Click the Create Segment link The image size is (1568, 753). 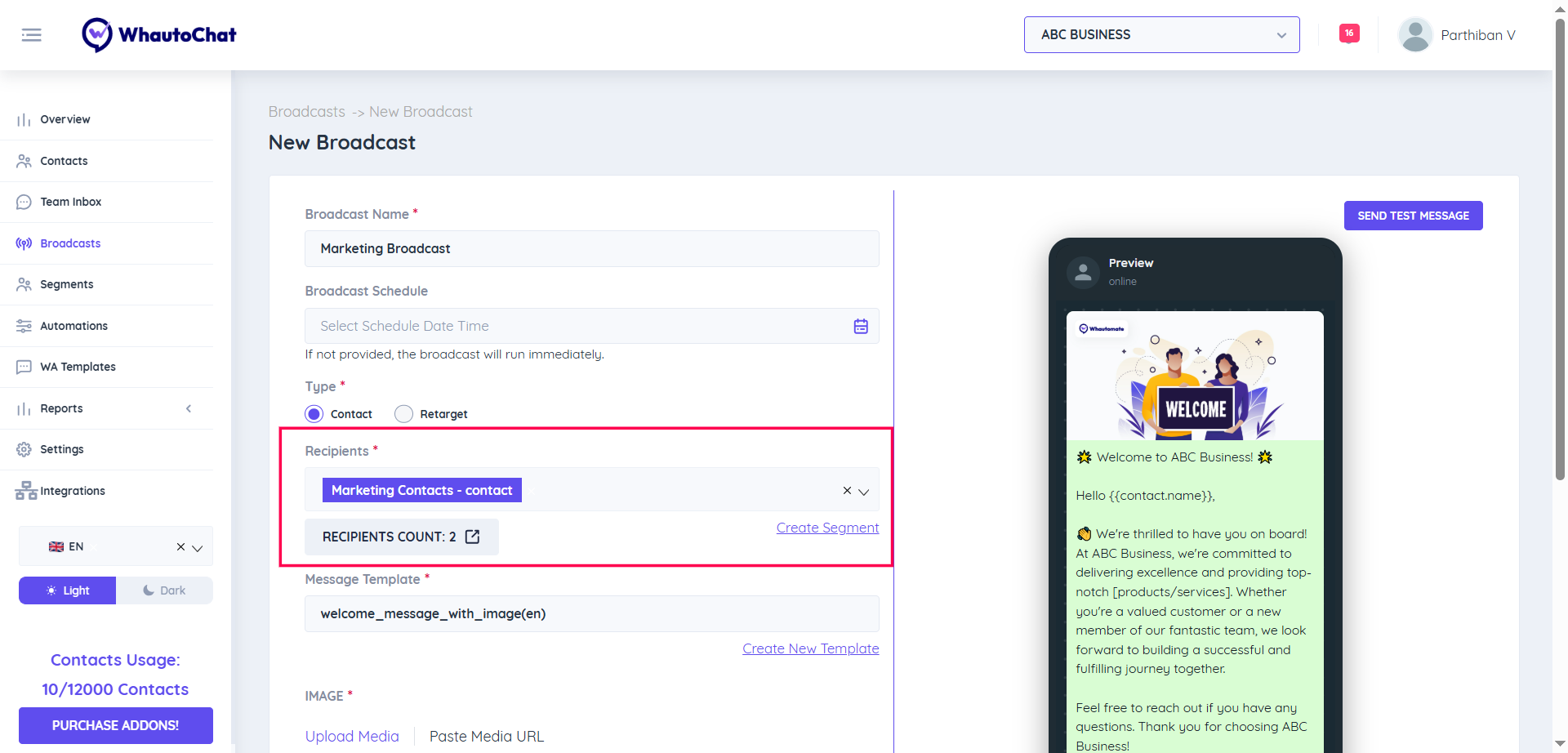pos(827,528)
